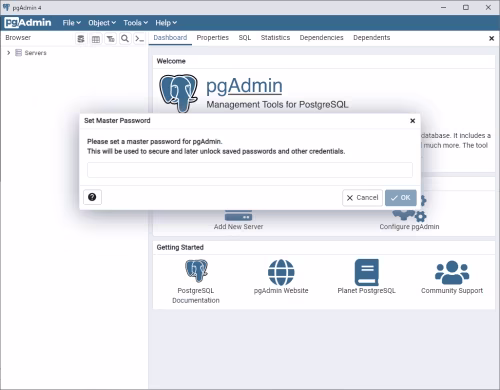The height and width of the screenshot is (390, 500).
Task: Click the View Data grid icon
Action: click(96, 39)
